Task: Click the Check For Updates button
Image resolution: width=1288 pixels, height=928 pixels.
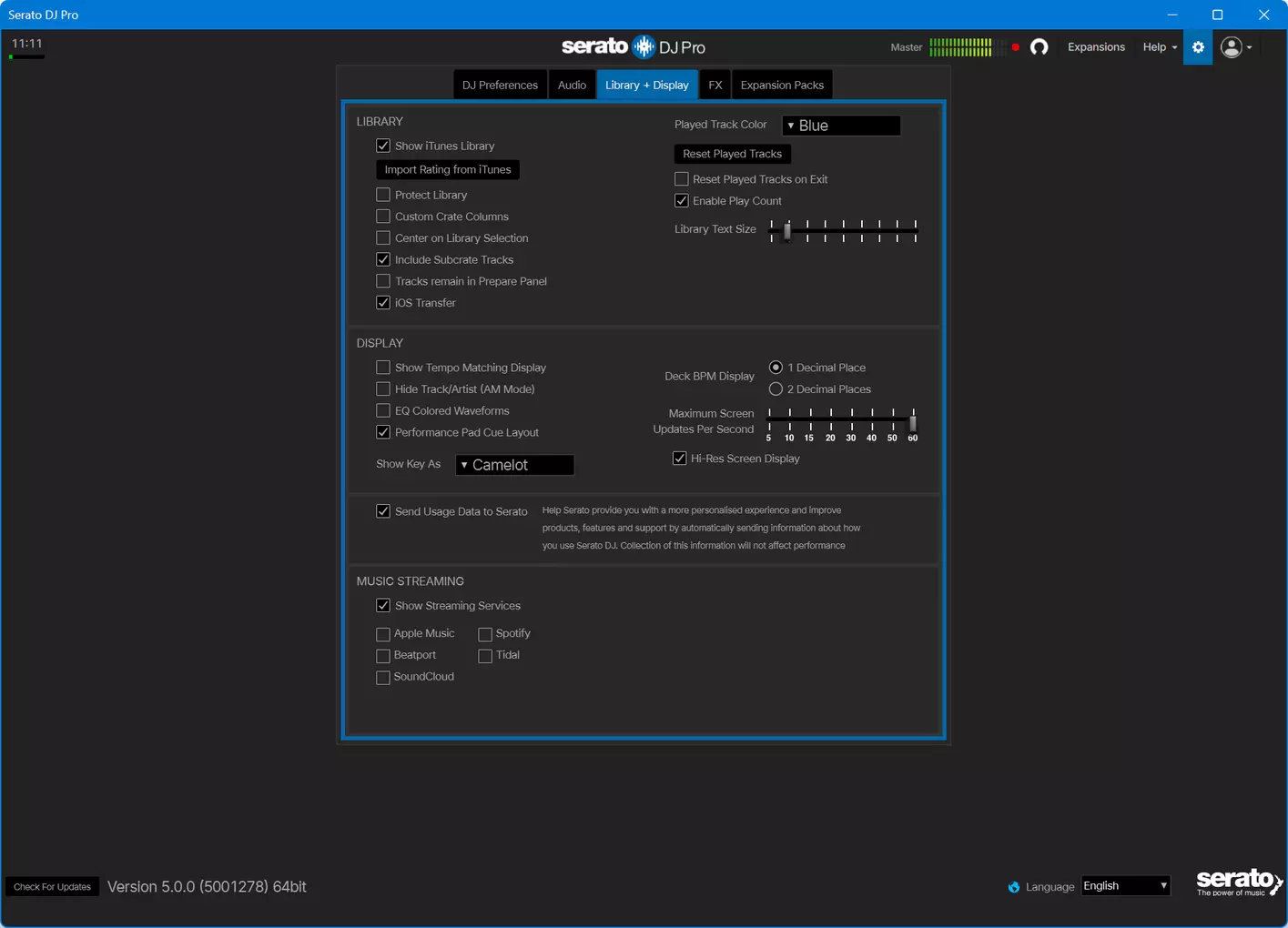Action: (52, 887)
